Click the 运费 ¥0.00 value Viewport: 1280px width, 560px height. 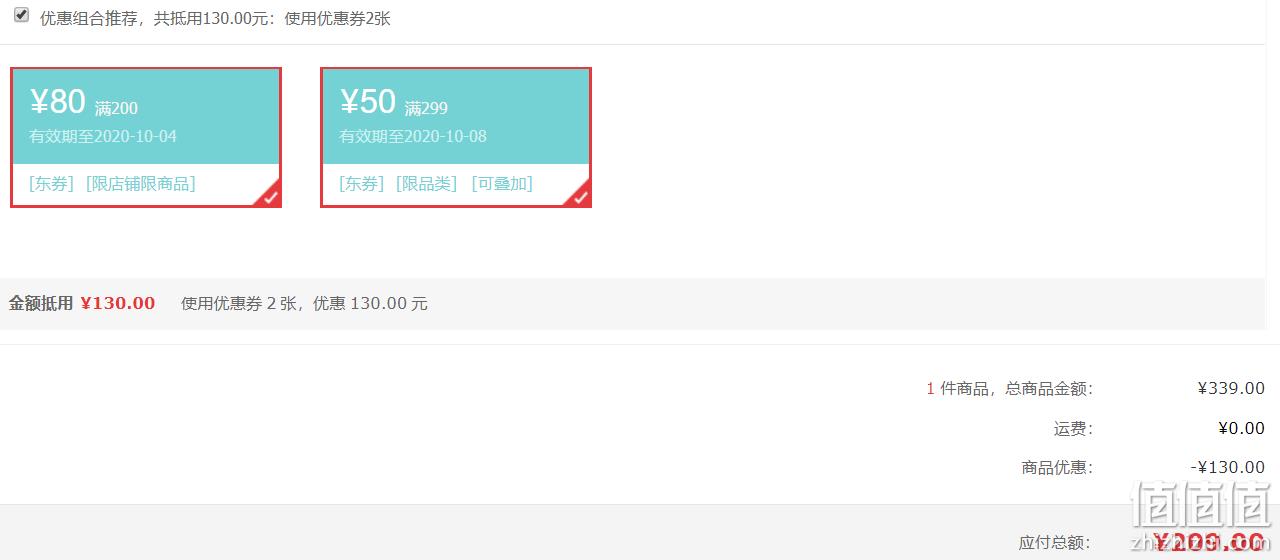[x=1241, y=428]
